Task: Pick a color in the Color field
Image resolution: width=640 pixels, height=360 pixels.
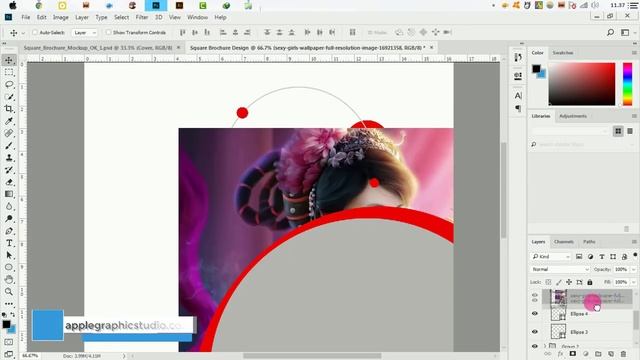Action: pos(582,84)
